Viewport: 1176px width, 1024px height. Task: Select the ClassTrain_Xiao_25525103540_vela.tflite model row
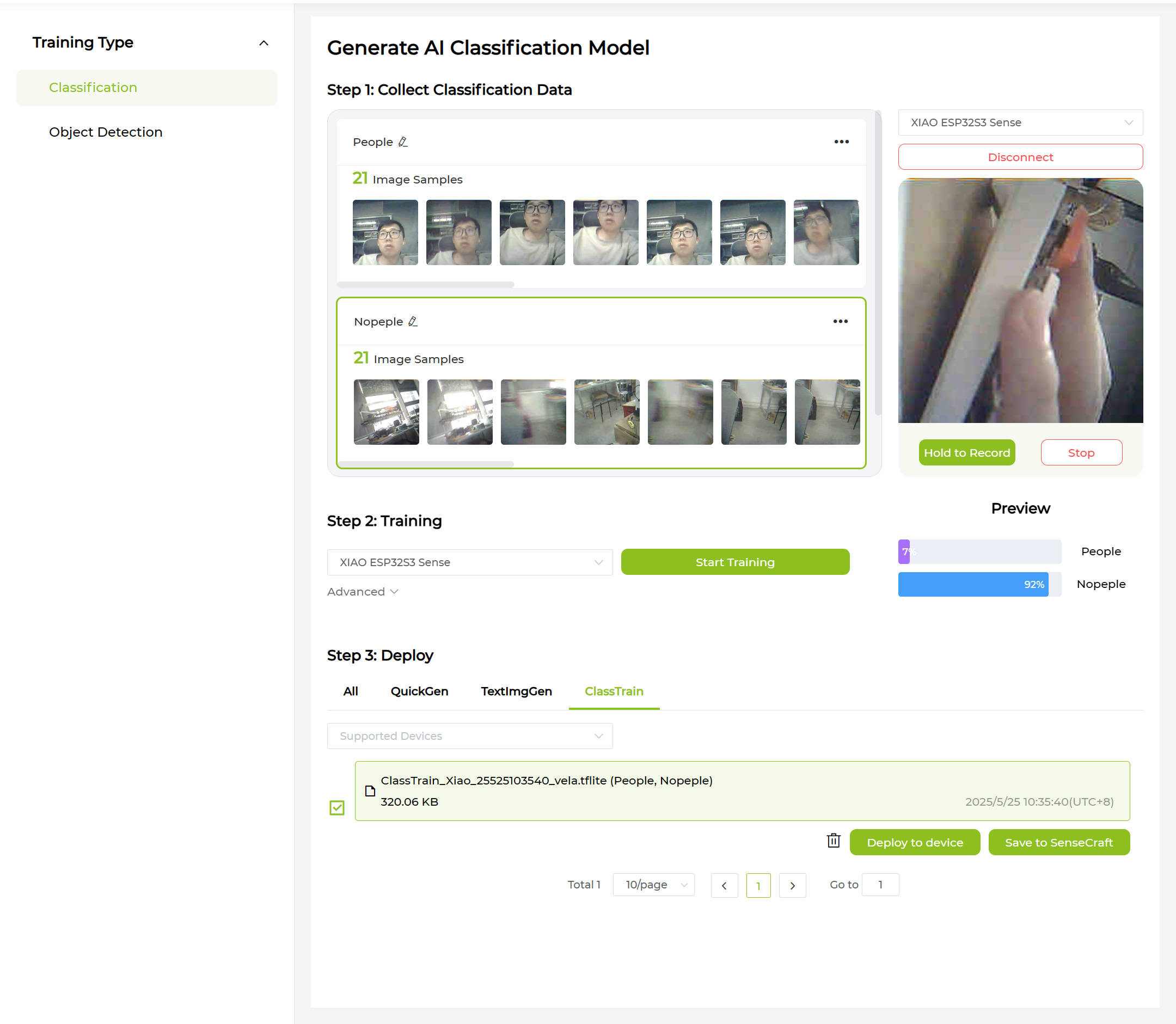[742, 791]
